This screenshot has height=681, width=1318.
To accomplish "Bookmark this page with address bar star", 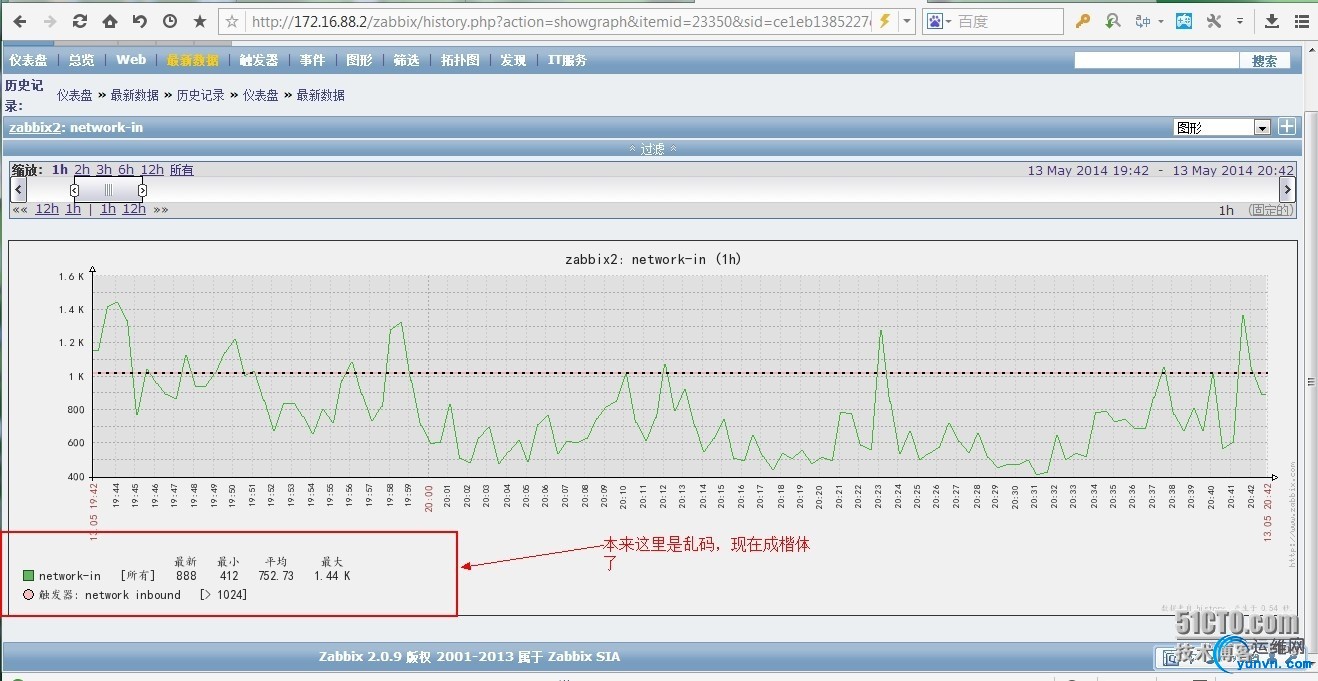I will tap(233, 21).
